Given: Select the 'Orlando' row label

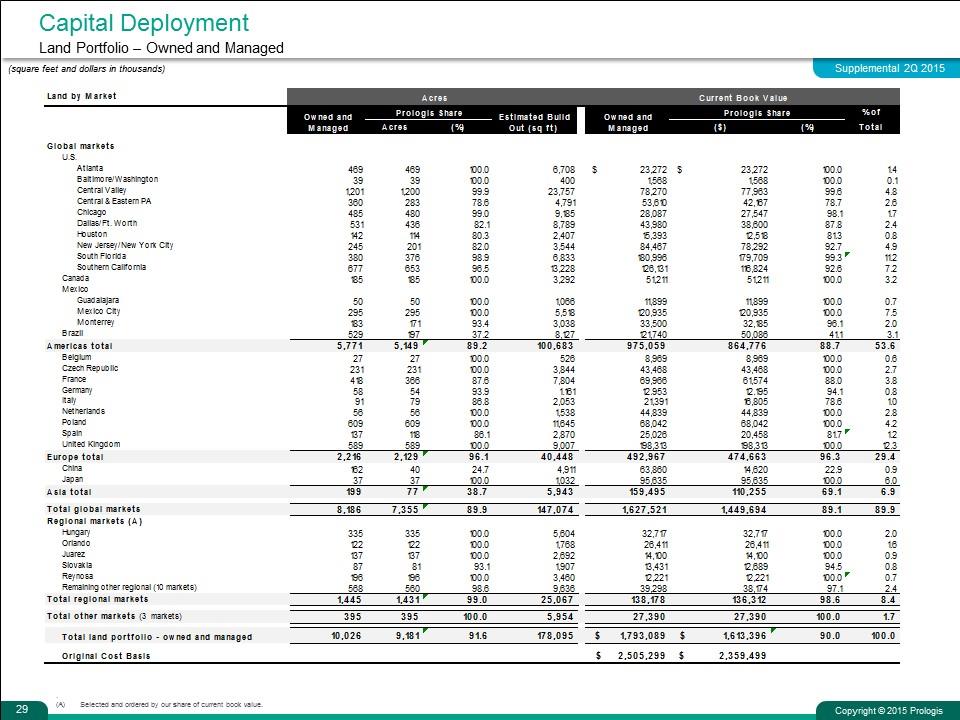Looking at the screenshot, I should coord(76,543).
